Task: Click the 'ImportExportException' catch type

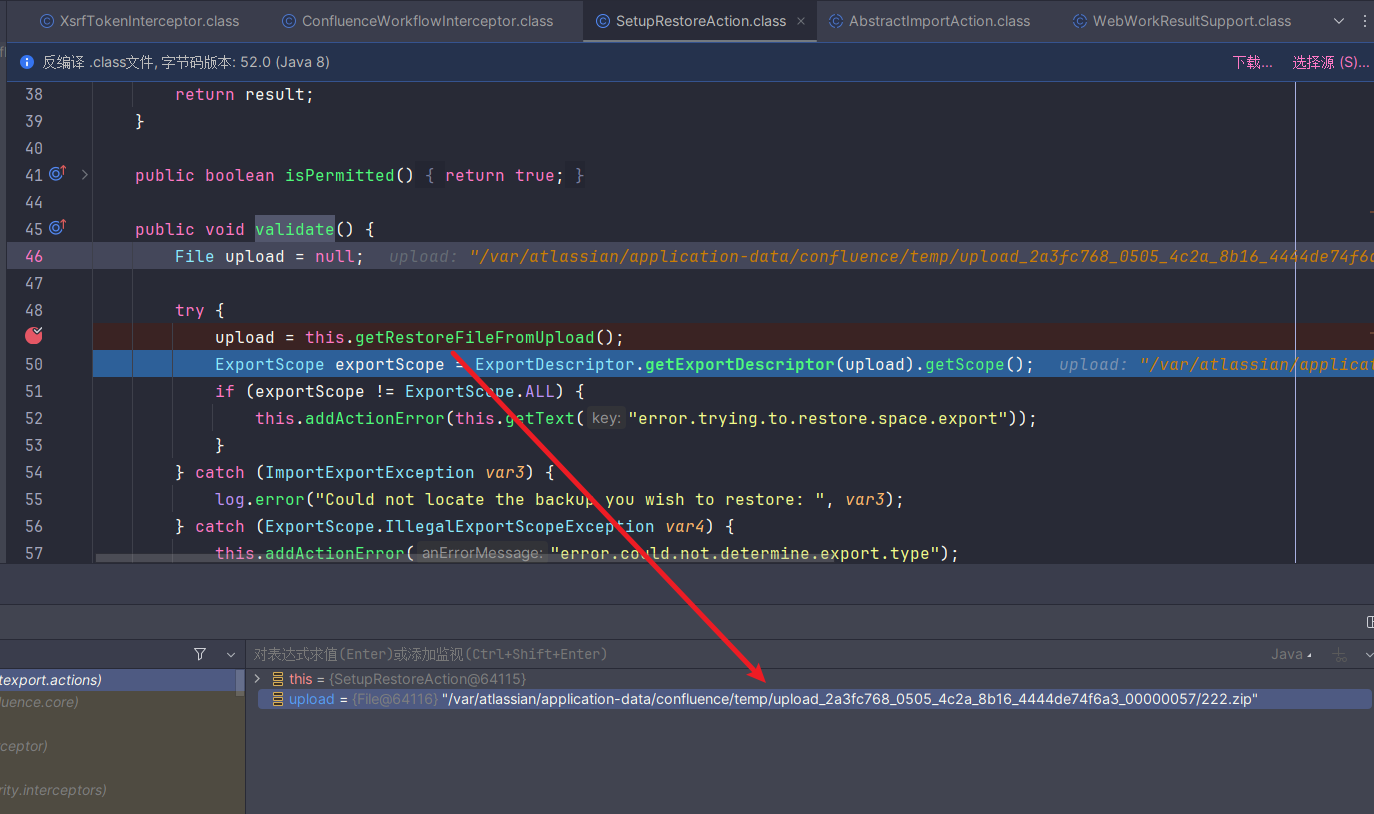Action: click(x=370, y=472)
